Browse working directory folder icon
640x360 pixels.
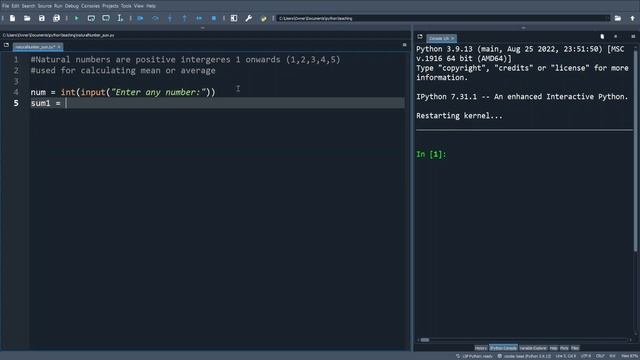(x=618, y=18)
